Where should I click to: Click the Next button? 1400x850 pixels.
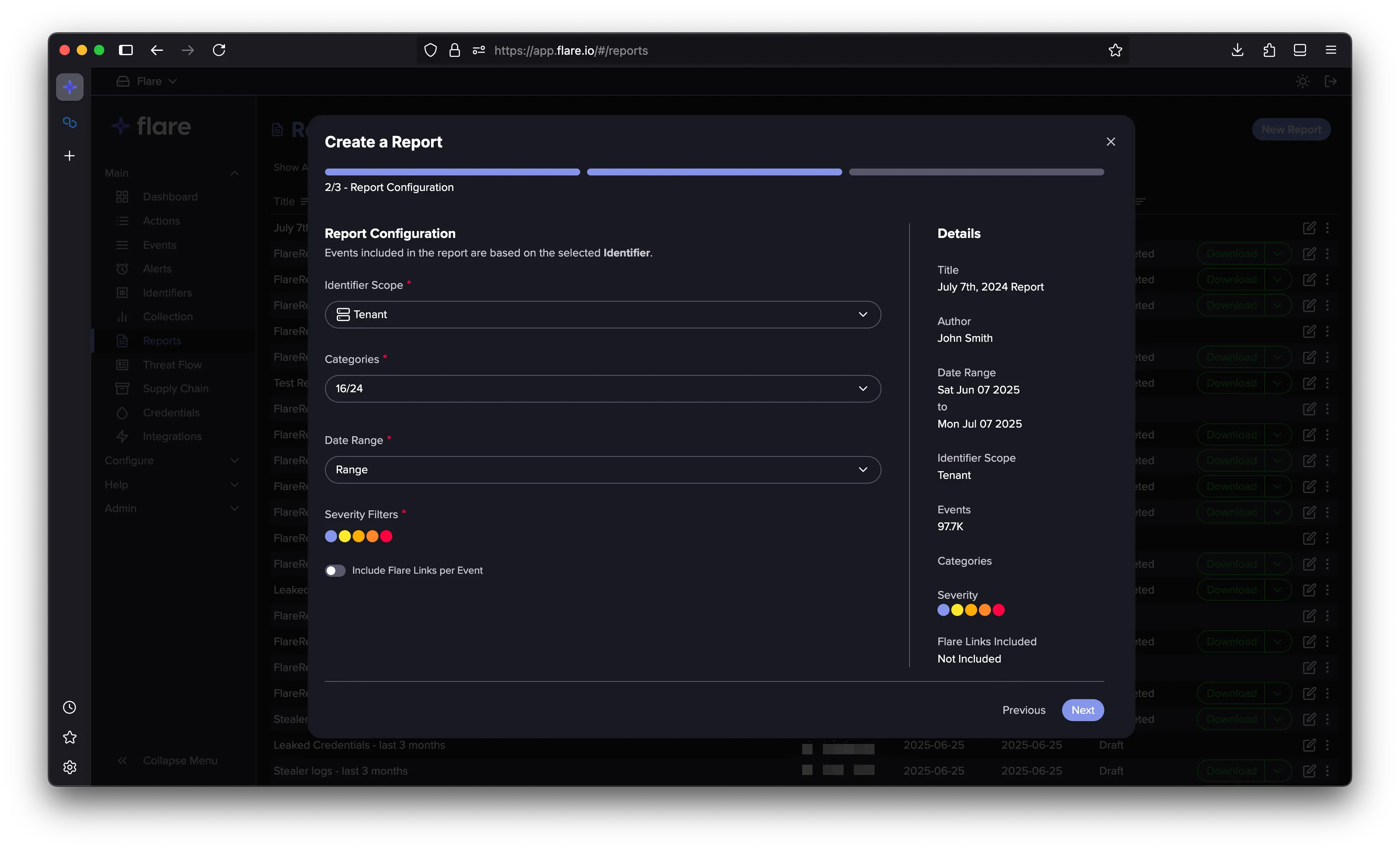(x=1082, y=709)
